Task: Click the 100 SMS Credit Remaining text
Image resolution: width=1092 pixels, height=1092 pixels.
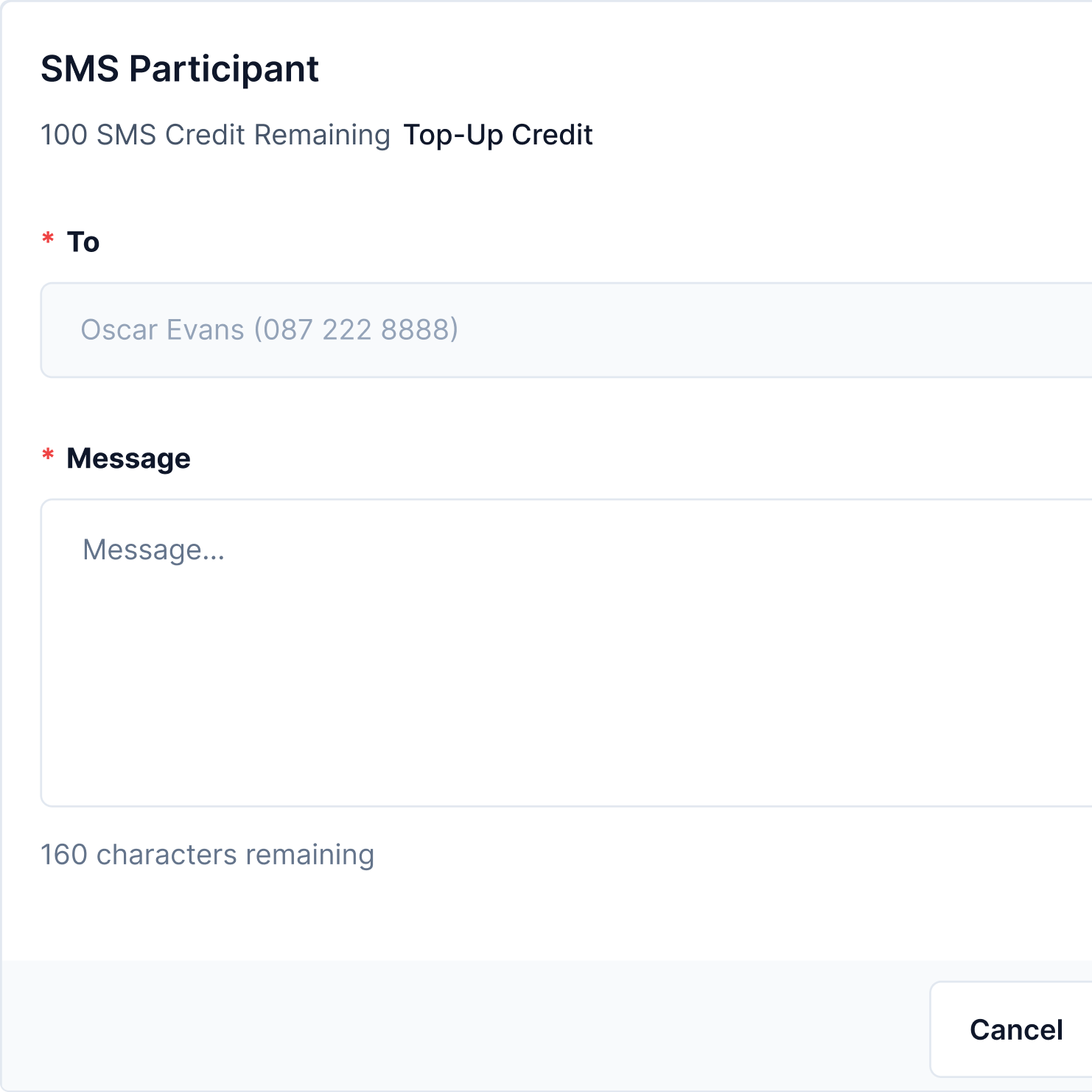Action: [x=215, y=135]
